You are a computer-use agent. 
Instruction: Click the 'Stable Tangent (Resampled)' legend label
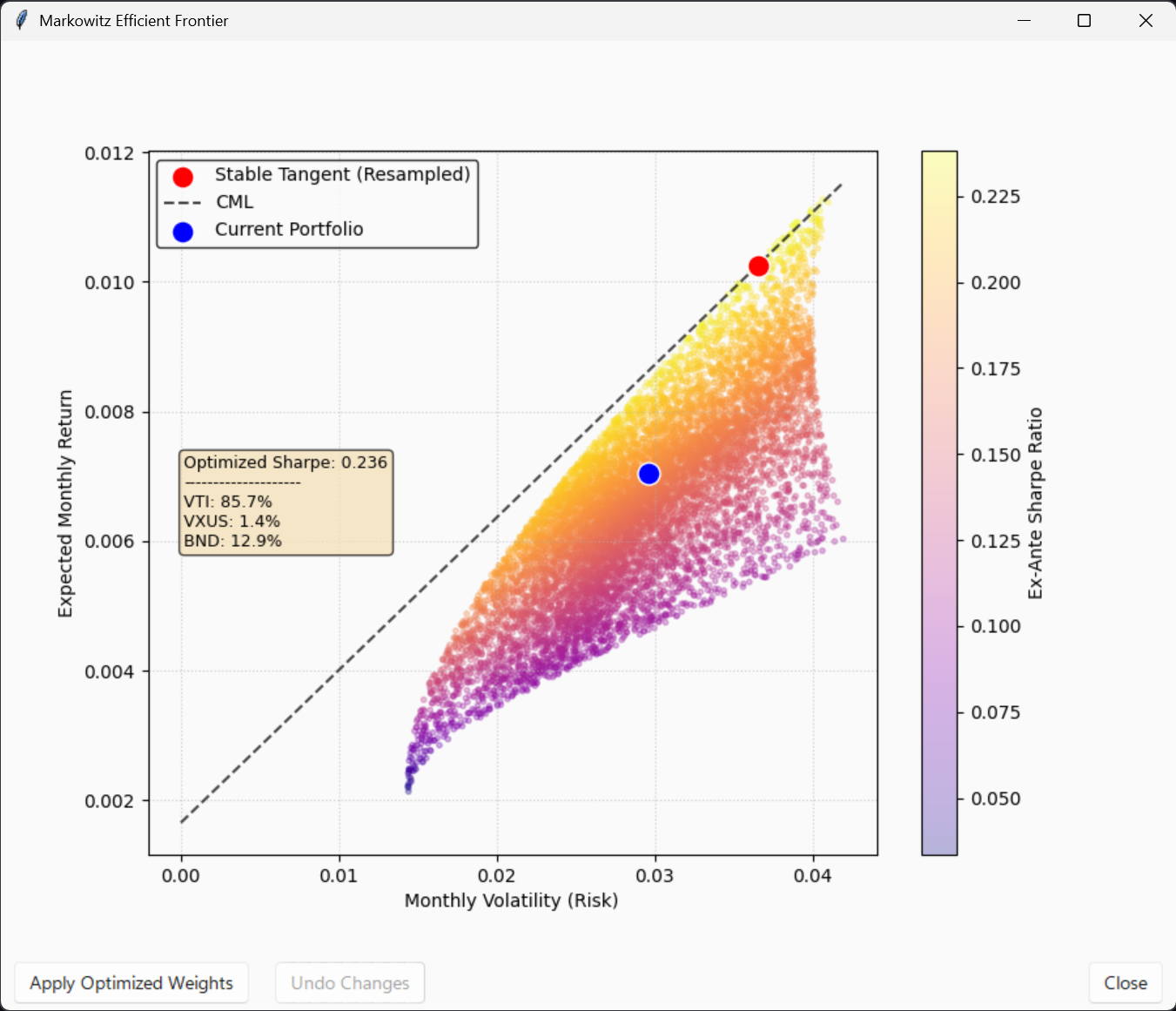[343, 174]
